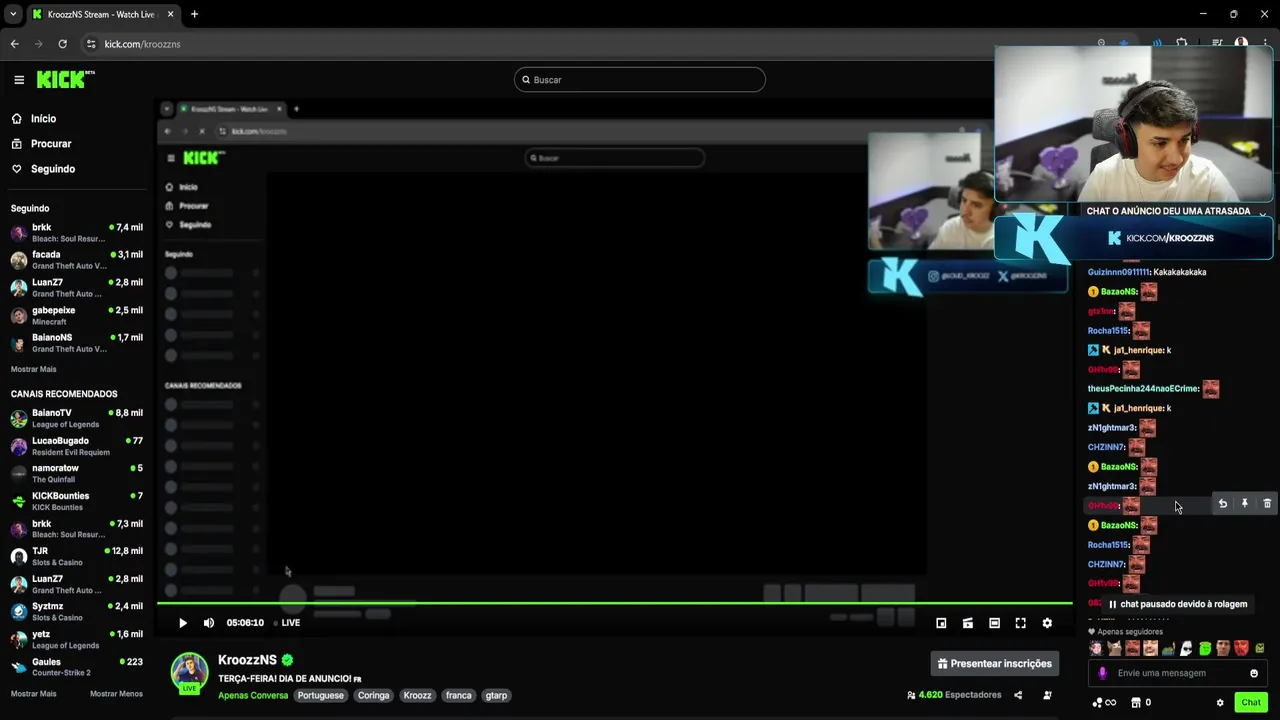Open recommended channel yetz
The height and width of the screenshot is (720, 1280).
coord(77,639)
